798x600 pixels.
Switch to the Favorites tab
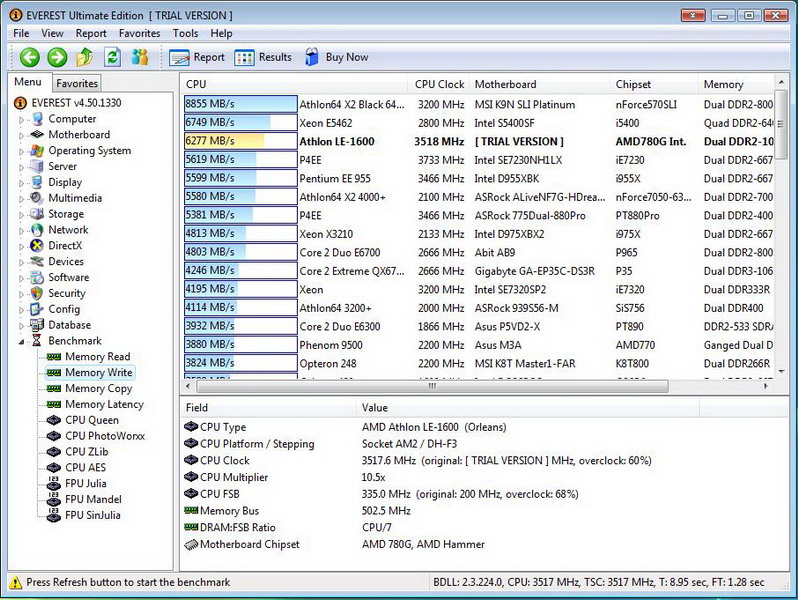coord(77,83)
